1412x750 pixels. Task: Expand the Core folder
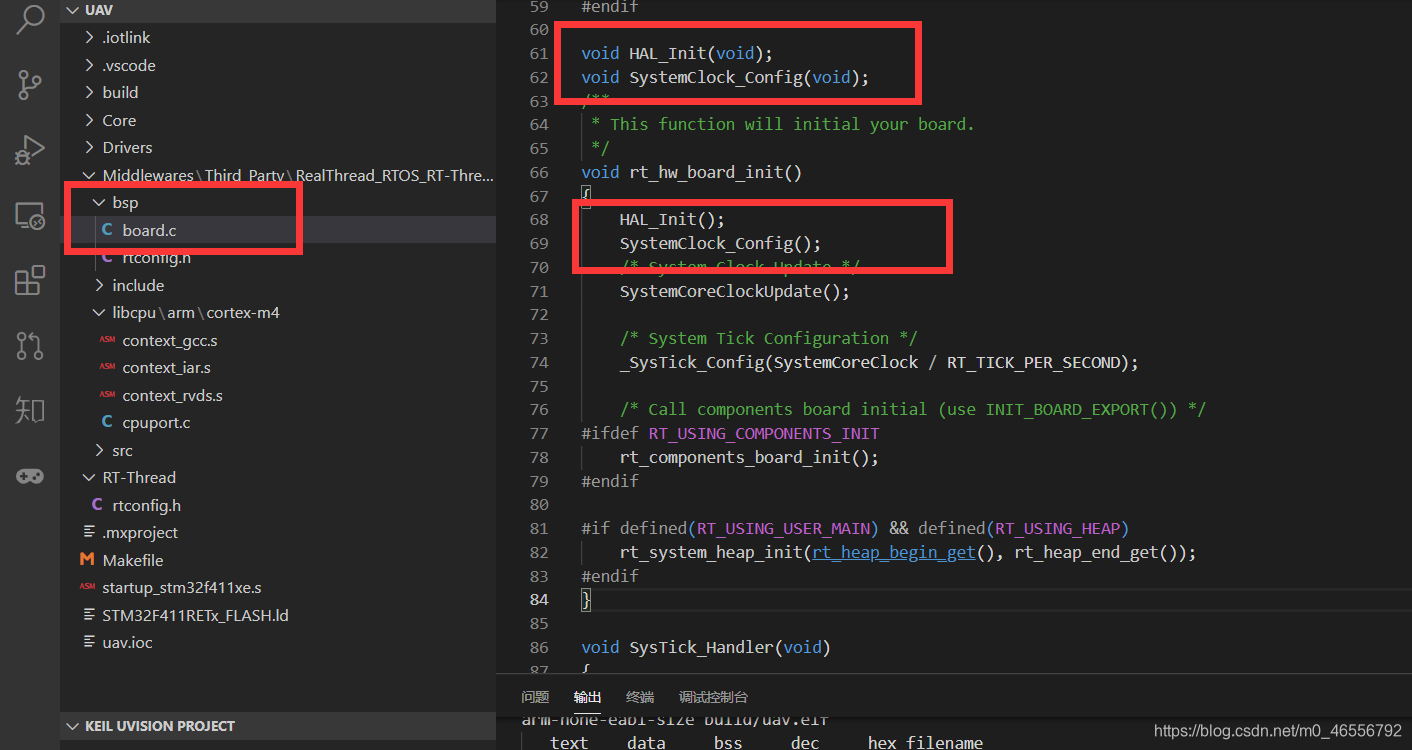[90, 120]
